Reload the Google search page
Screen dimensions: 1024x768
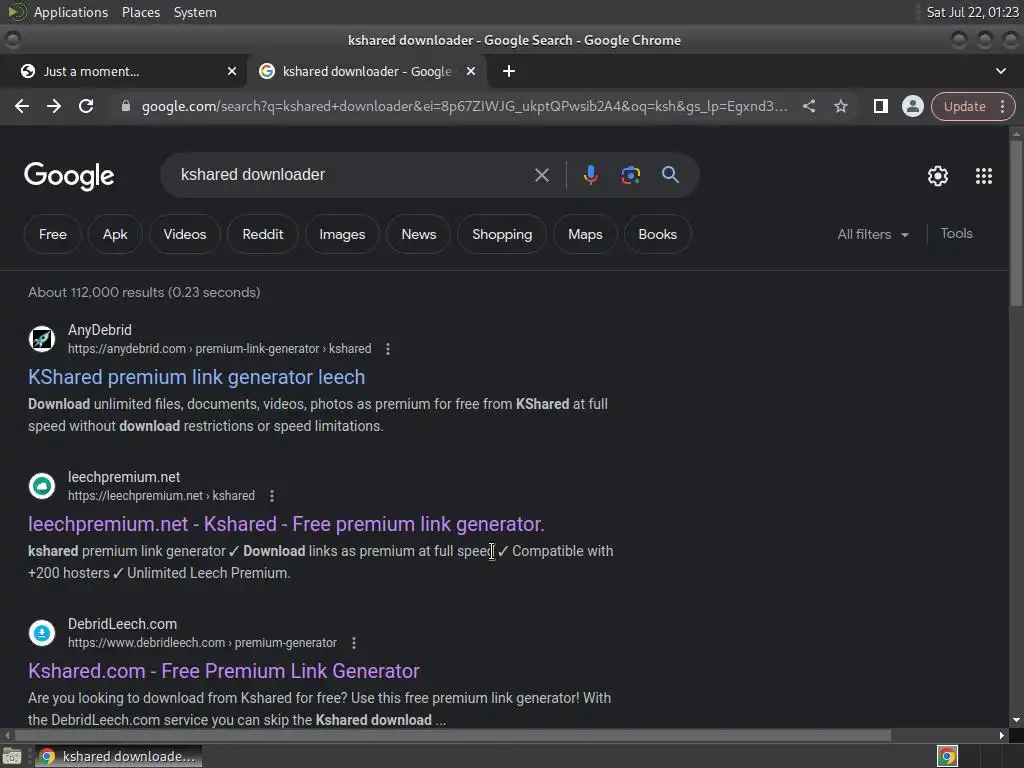[86, 106]
